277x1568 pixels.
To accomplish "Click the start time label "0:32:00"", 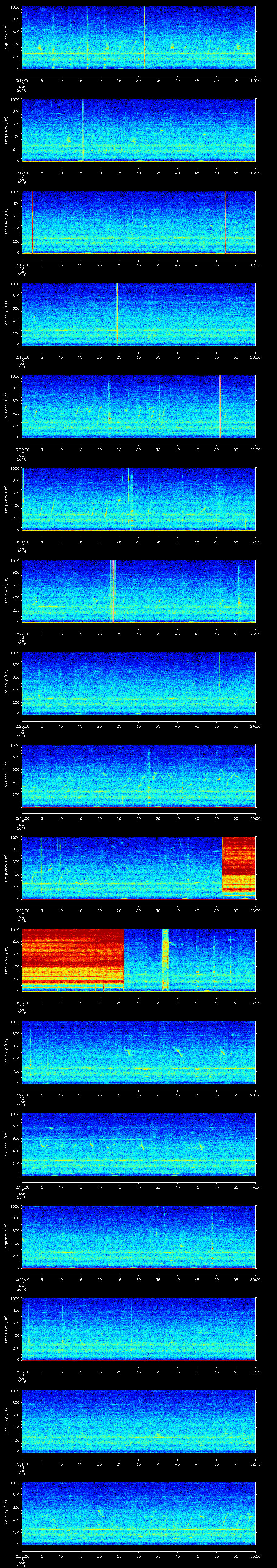I will (x=22, y=1556).
